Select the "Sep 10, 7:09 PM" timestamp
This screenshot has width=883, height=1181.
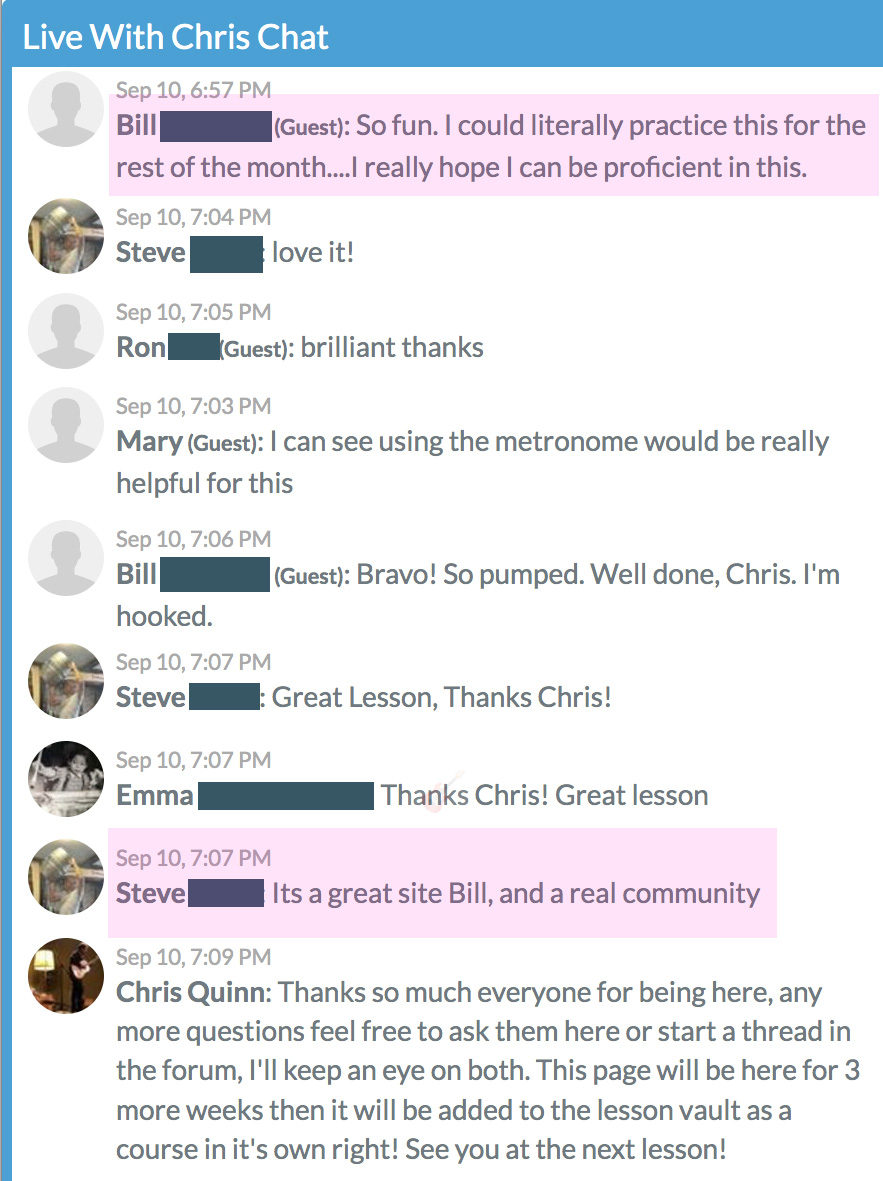click(193, 957)
